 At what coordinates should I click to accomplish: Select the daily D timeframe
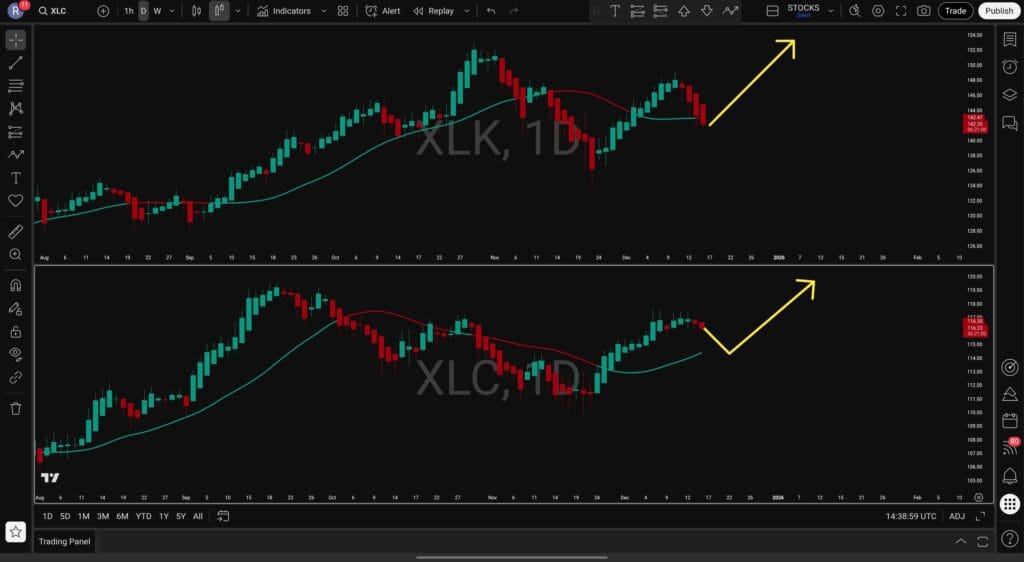point(144,11)
